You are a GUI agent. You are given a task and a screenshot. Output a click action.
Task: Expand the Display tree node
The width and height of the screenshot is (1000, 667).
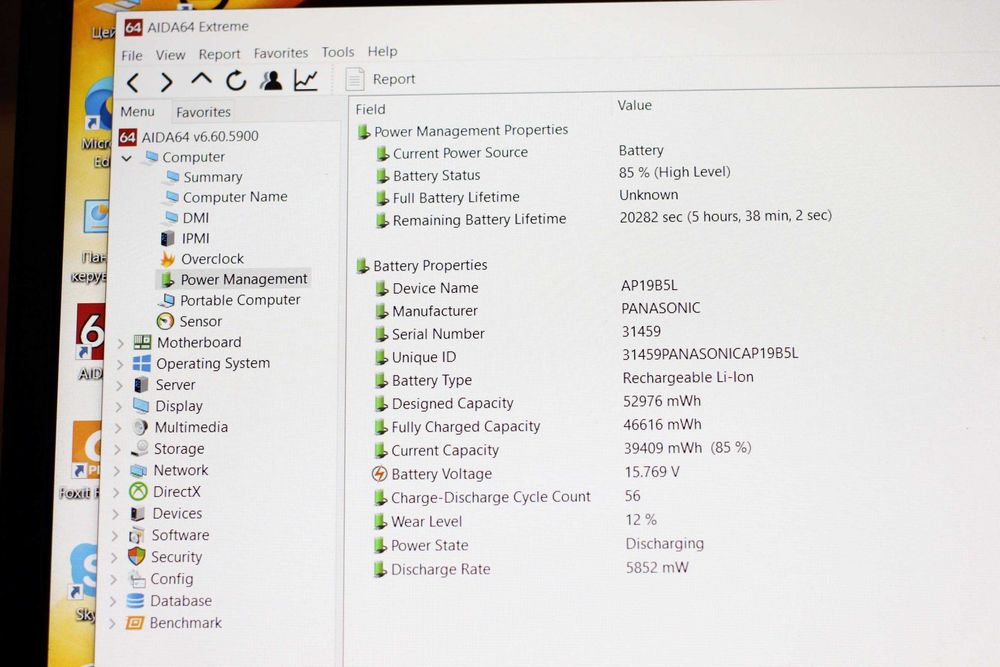tap(118, 406)
